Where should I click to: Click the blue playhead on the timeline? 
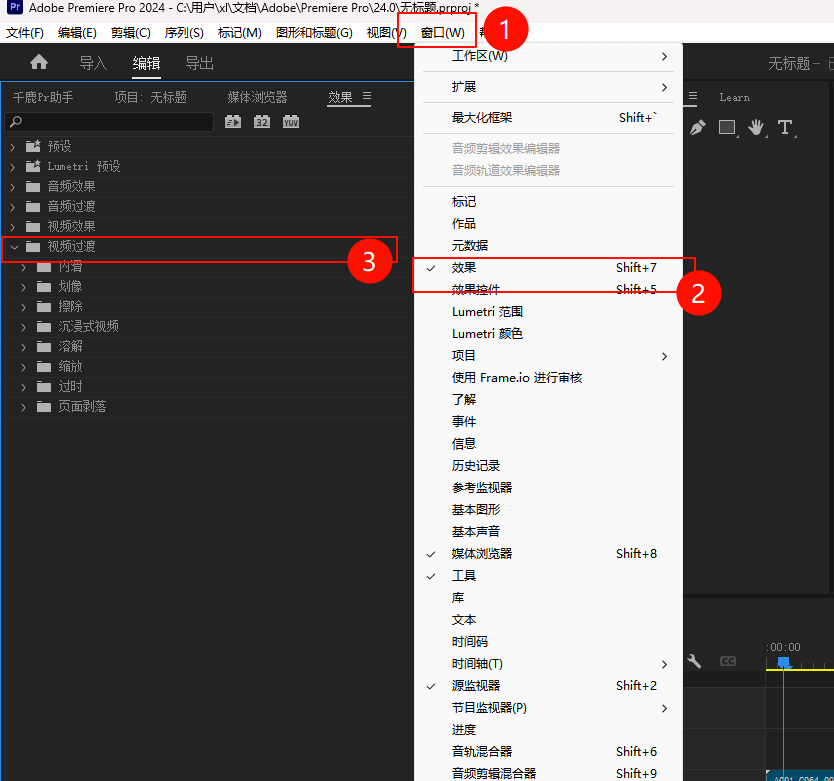pos(783,662)
